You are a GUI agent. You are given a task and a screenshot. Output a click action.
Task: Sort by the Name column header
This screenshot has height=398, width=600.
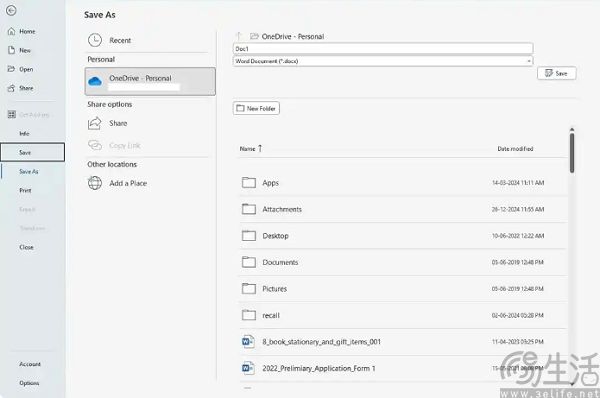point(251,148)
